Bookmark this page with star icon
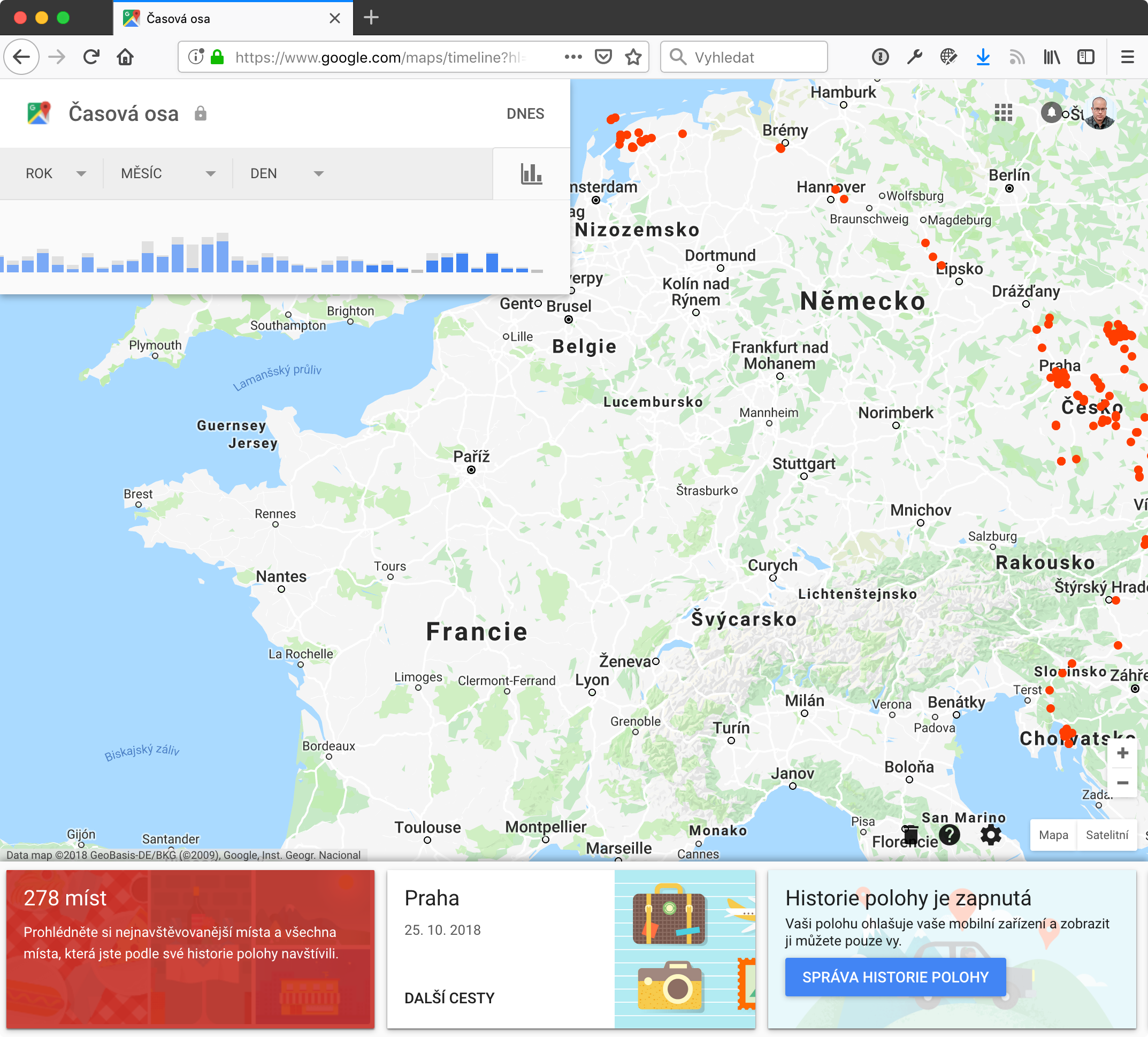 click(633, 57)
